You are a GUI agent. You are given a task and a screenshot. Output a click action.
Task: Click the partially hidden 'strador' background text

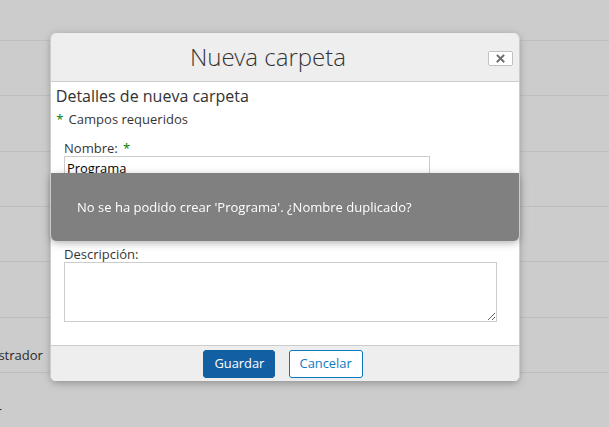point(21,354)
